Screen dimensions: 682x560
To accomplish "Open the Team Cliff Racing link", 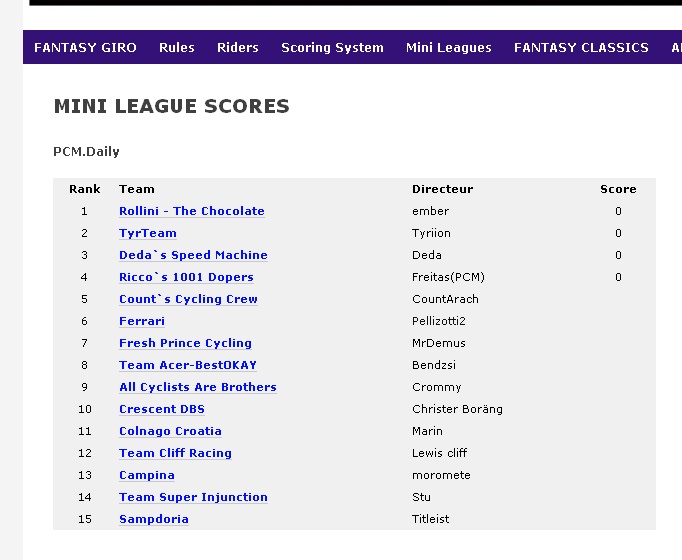I will tap(175, 453).
